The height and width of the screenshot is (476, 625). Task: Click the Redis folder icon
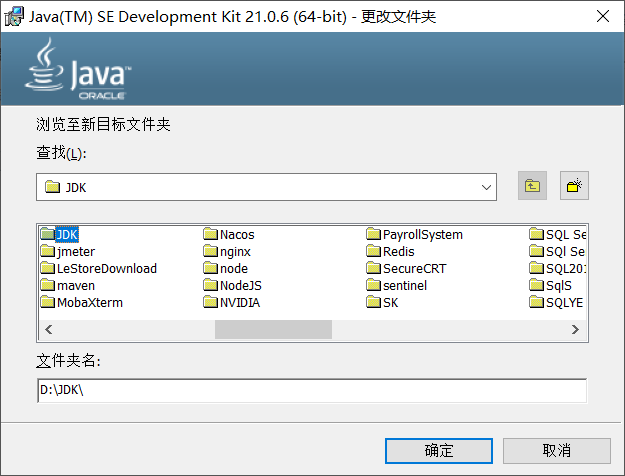click(x=373, y=252)
